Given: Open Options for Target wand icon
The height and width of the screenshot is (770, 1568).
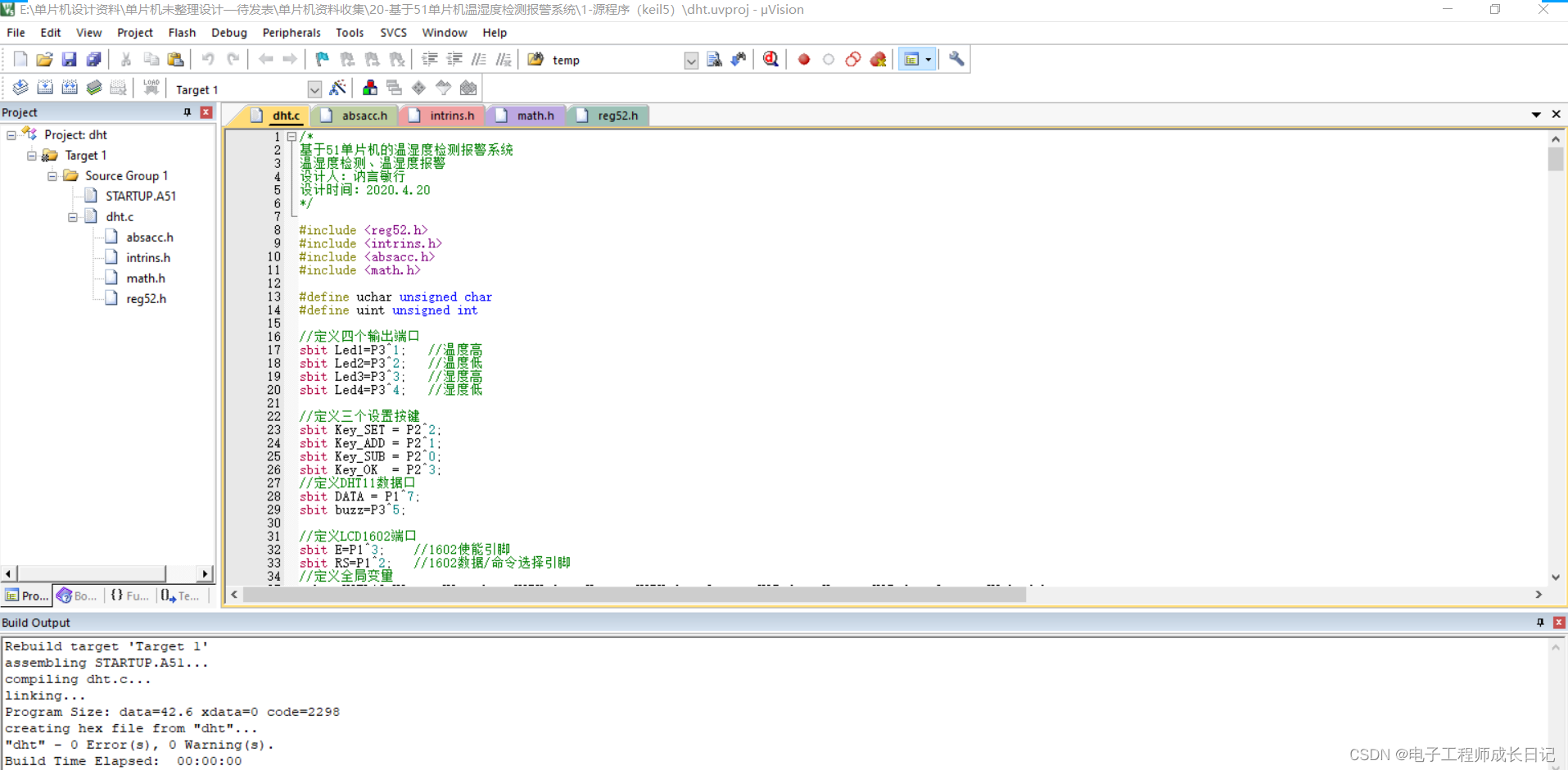Looking at the screenshot, I should (x=337, y=88).
